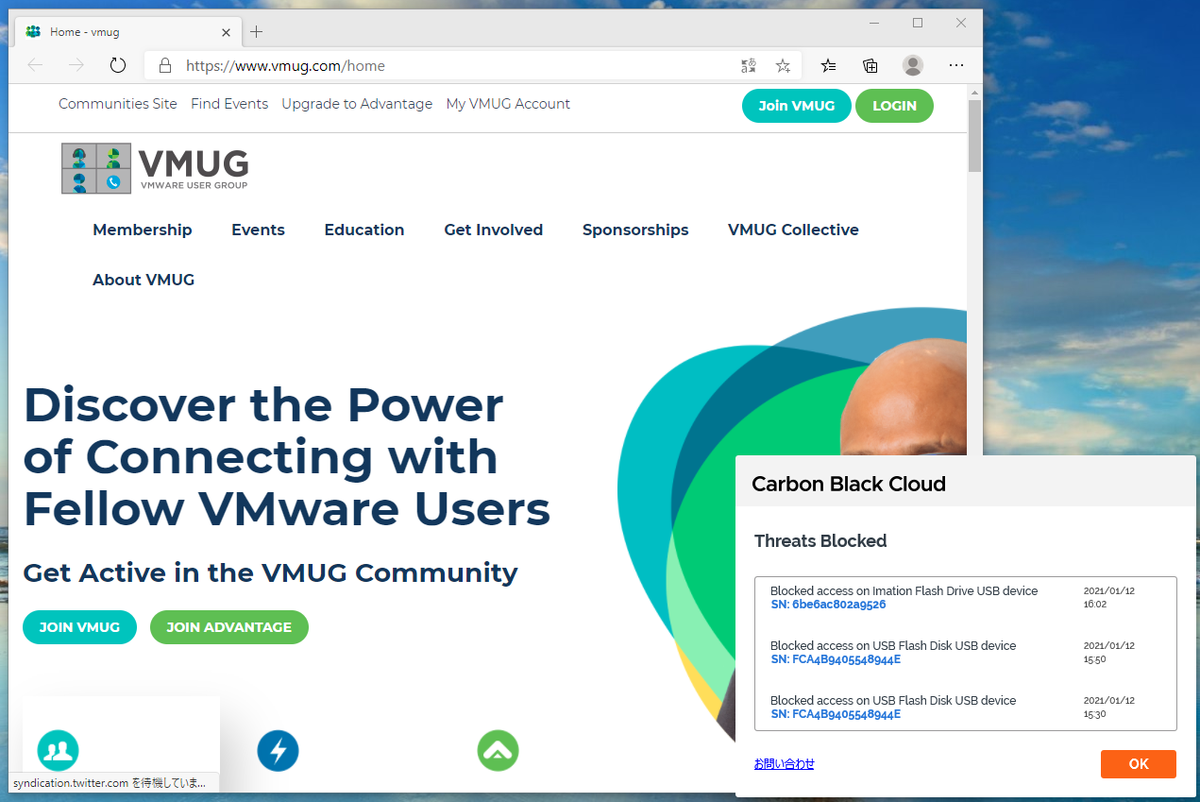Viewport: 1200px width, 802px height.
Task: Close the Home - vmug tab
Action: coord(226,32)
